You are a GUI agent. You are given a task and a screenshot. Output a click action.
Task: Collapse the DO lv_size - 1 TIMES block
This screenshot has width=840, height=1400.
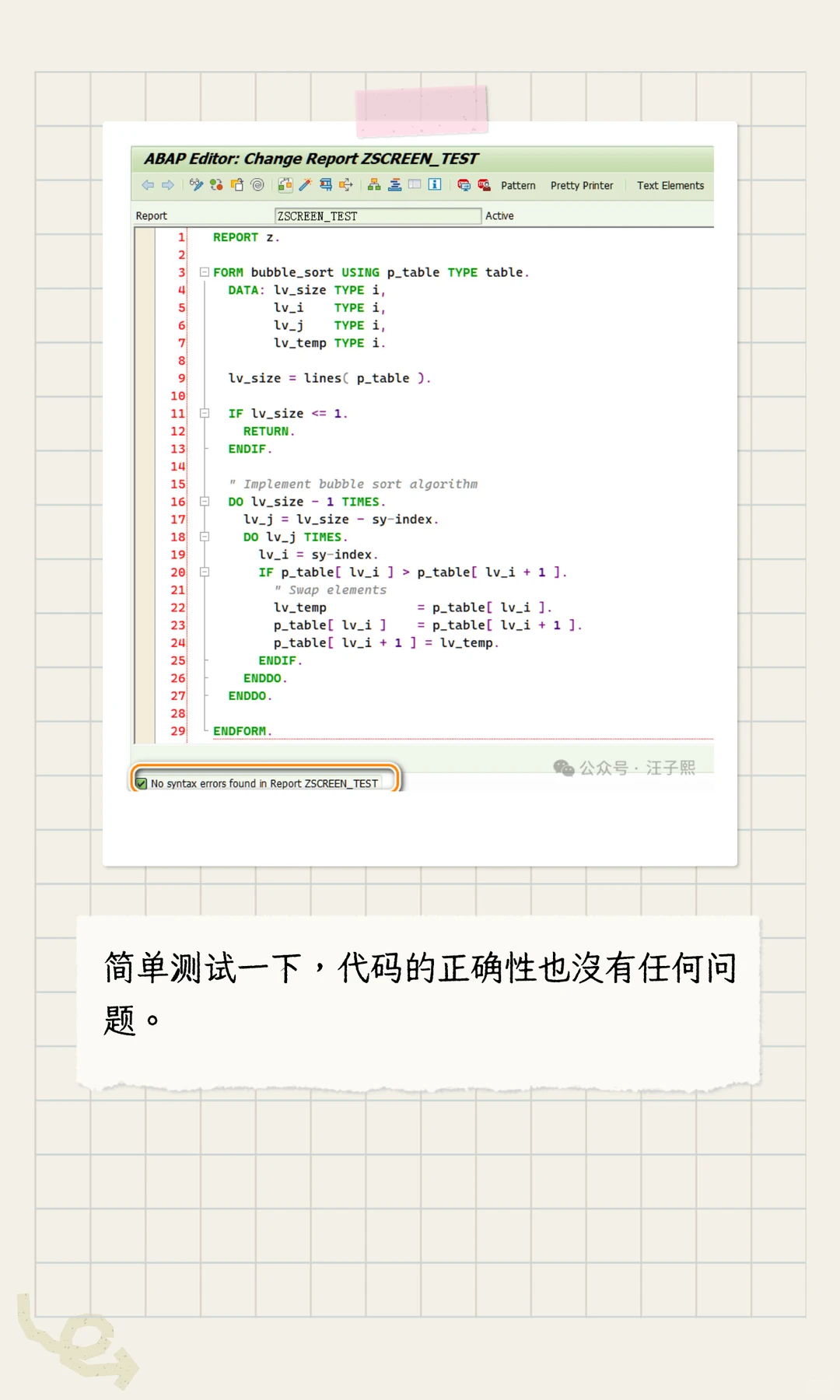[205, 502]
